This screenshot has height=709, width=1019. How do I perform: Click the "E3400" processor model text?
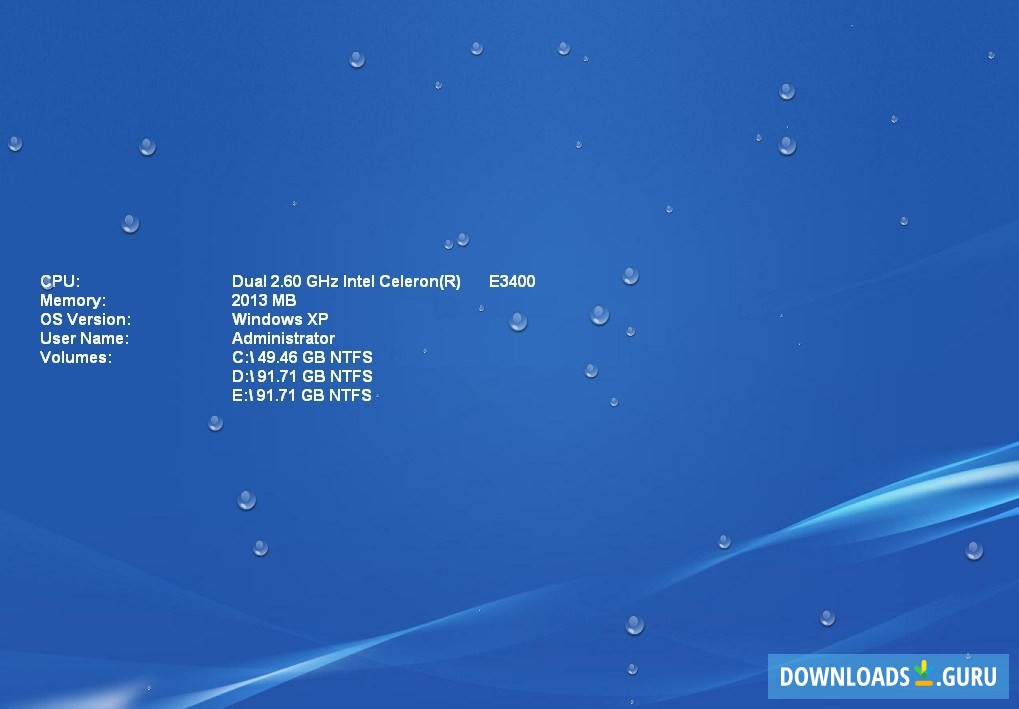coord(512,281)
